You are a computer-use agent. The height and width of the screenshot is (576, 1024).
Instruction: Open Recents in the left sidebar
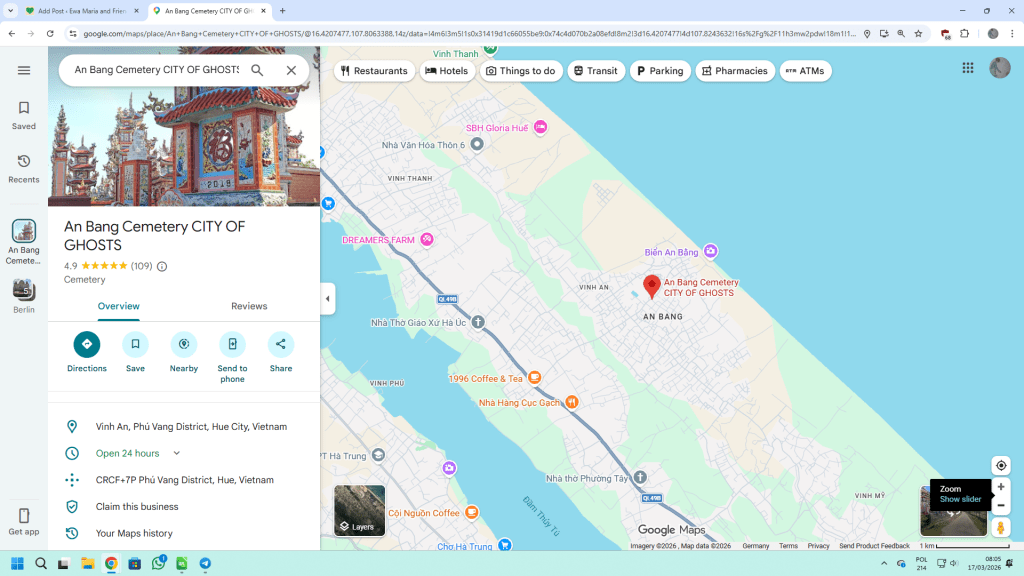click(24, 168)
